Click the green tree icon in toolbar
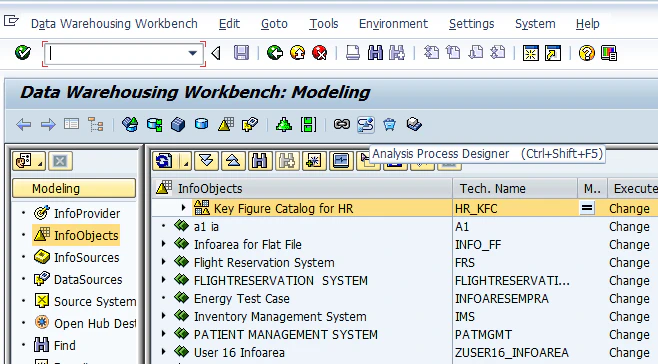 (x=284, y=124)
